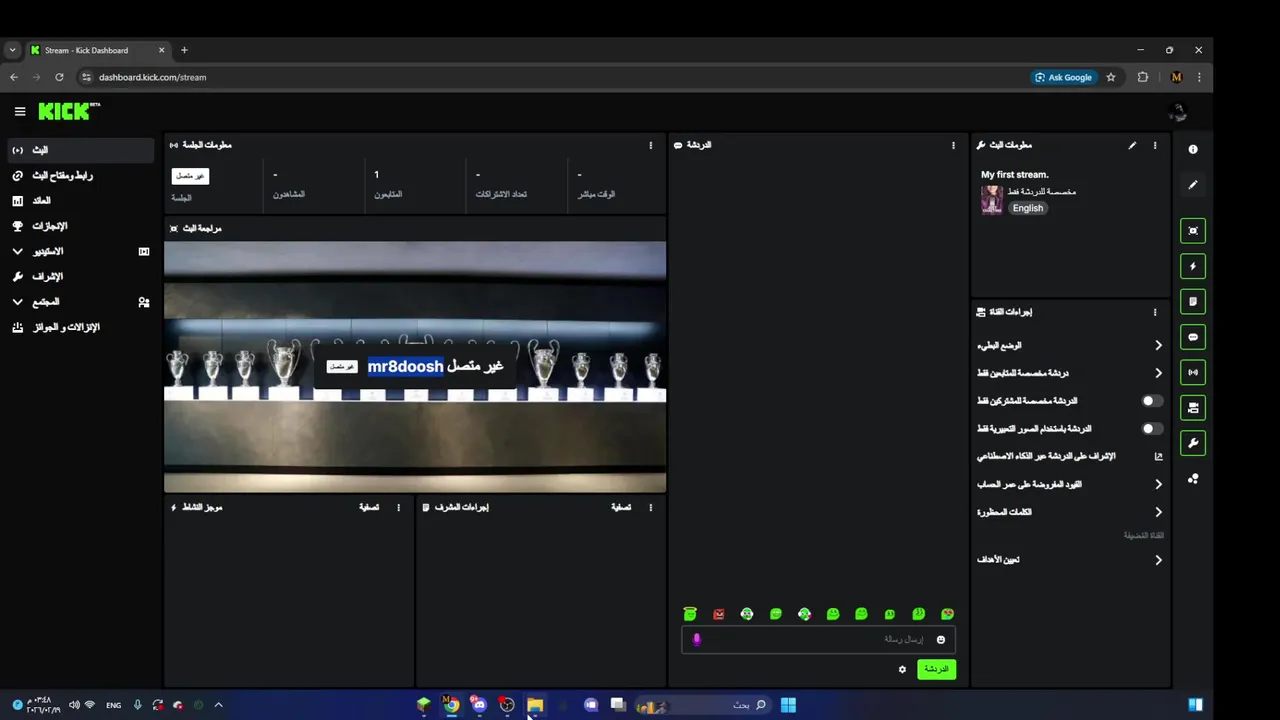This screenshot has height=720, width=1280.
Task: Open a new browser tab
Action: 184,50
